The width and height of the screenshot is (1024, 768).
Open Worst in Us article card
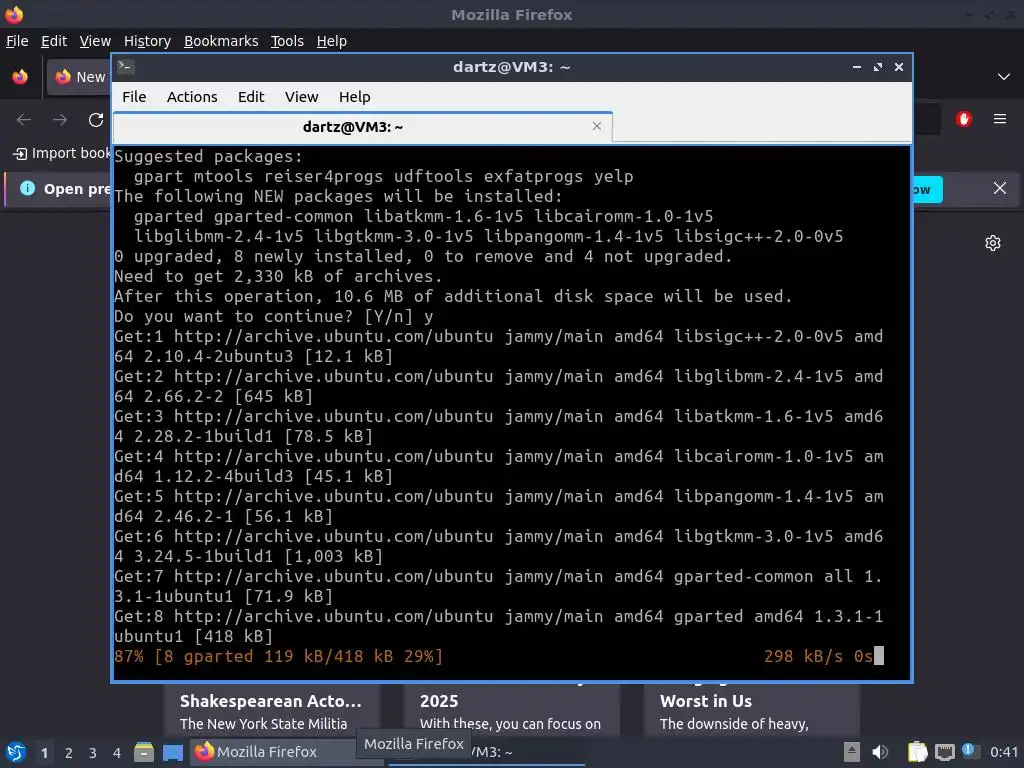(751, 710)
